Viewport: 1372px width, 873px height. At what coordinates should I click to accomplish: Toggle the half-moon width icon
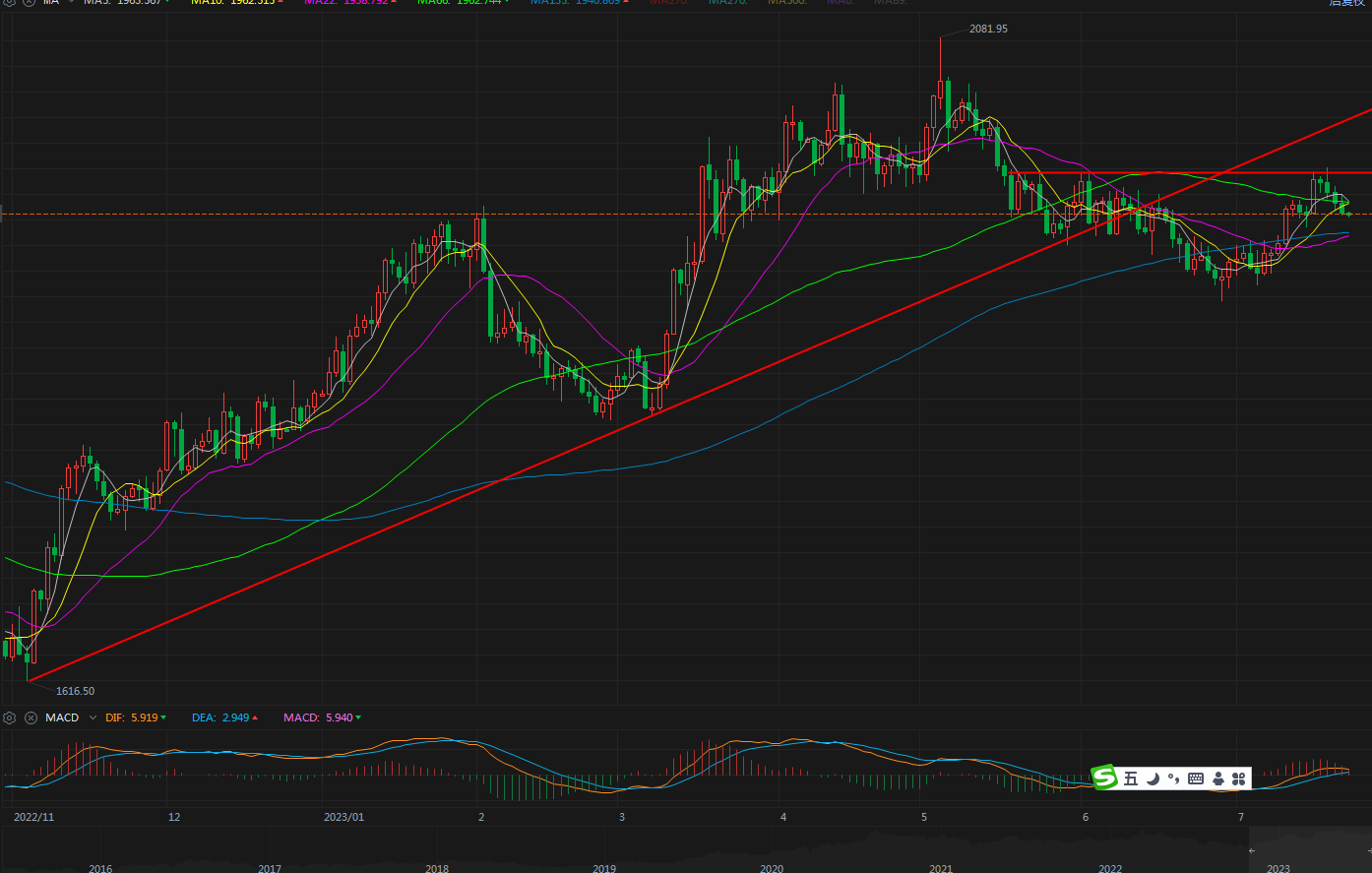(x=1153, y=779)
